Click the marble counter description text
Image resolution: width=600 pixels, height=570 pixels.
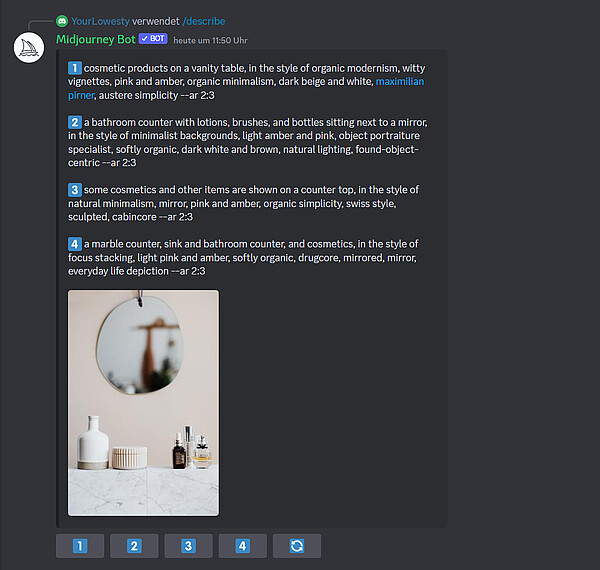(243, 257)
